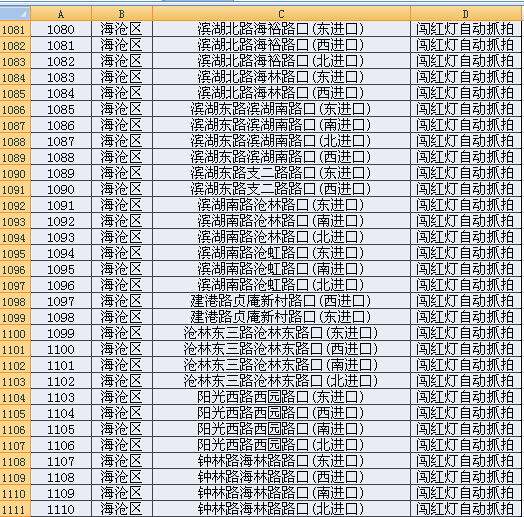Click cell 滨湖南路沧林路口(东进口)
The width and height of the screenshot is (524, 517).
point(281,205)
